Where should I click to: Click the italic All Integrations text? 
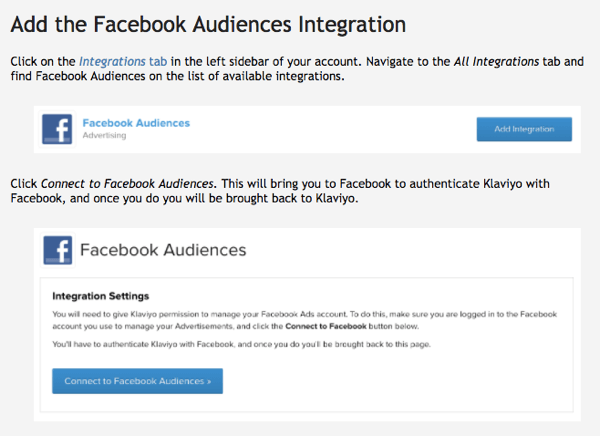click(x=496, y=62)
